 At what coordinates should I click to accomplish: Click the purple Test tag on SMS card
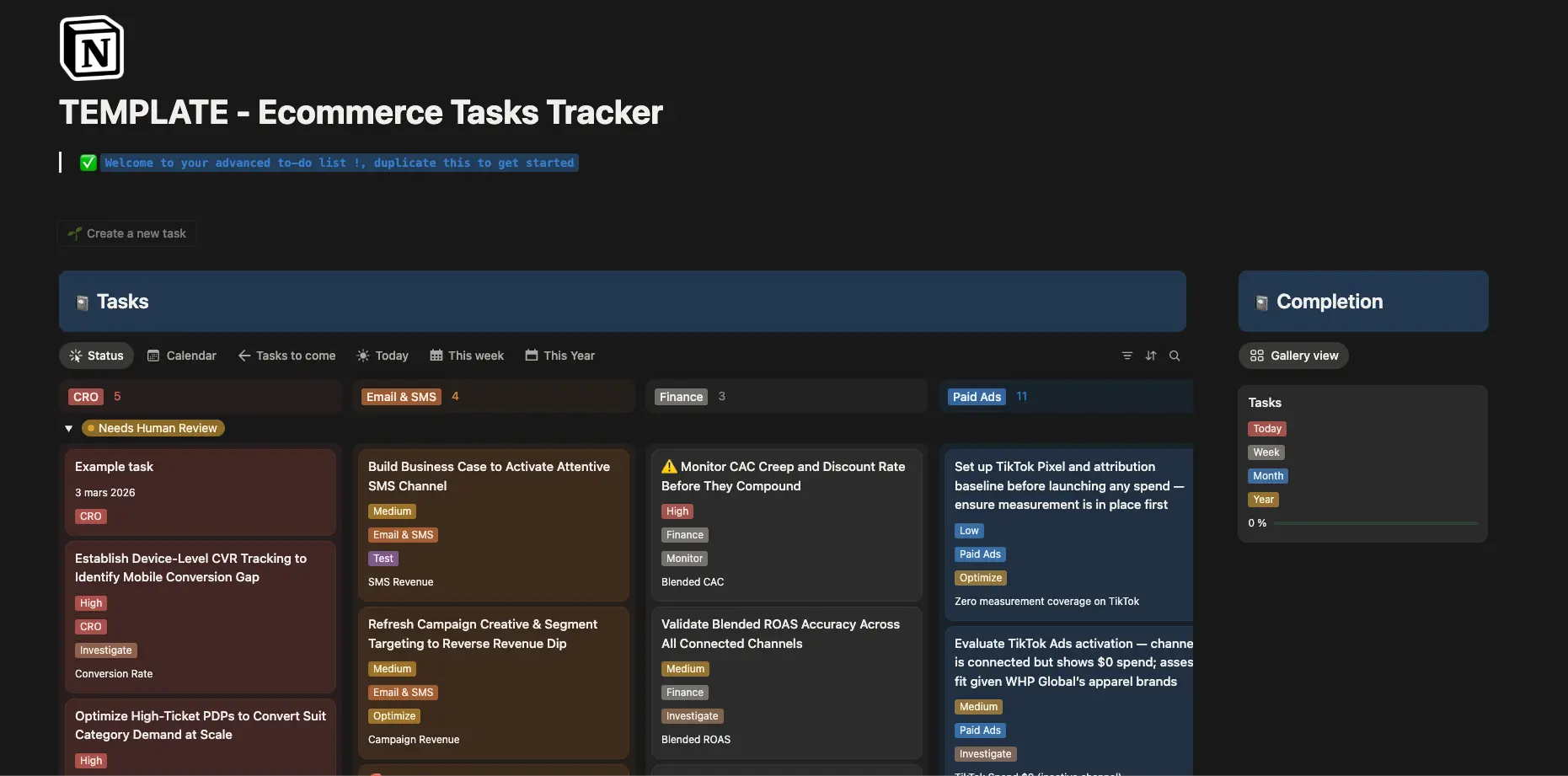click(383, 559)
